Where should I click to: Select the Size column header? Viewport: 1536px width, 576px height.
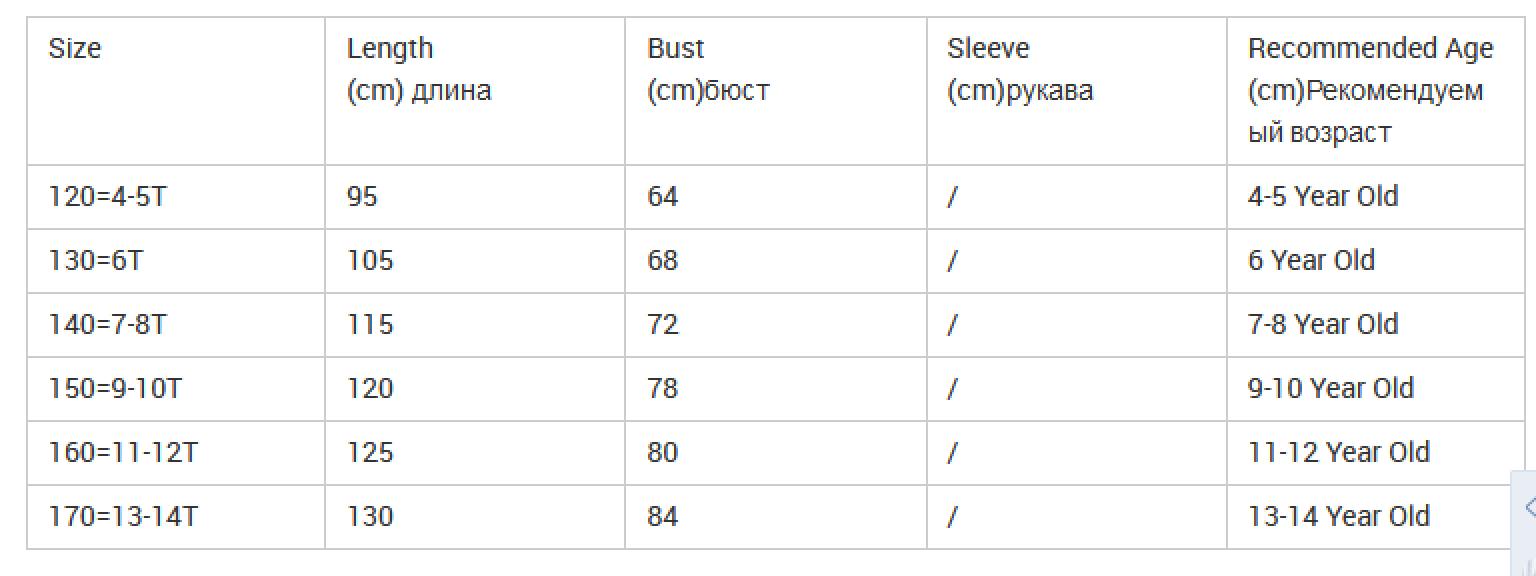point(175,91)
